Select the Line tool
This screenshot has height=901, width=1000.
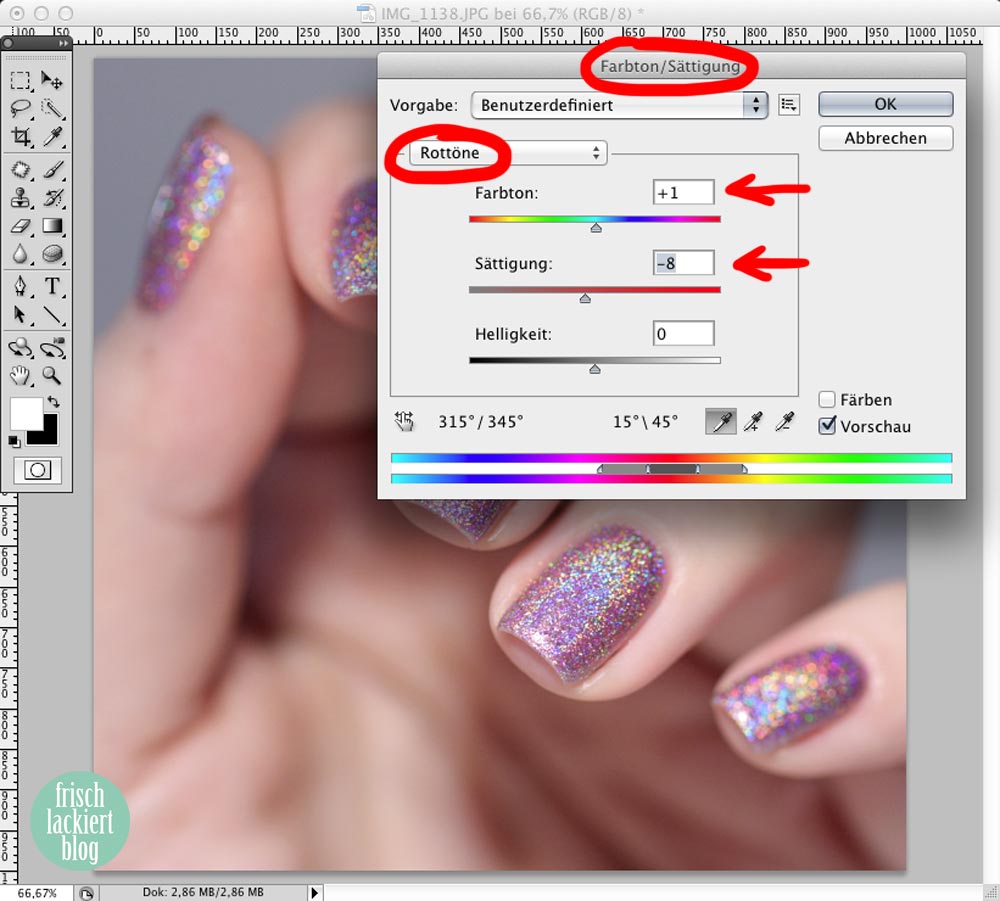coord(52,314)
